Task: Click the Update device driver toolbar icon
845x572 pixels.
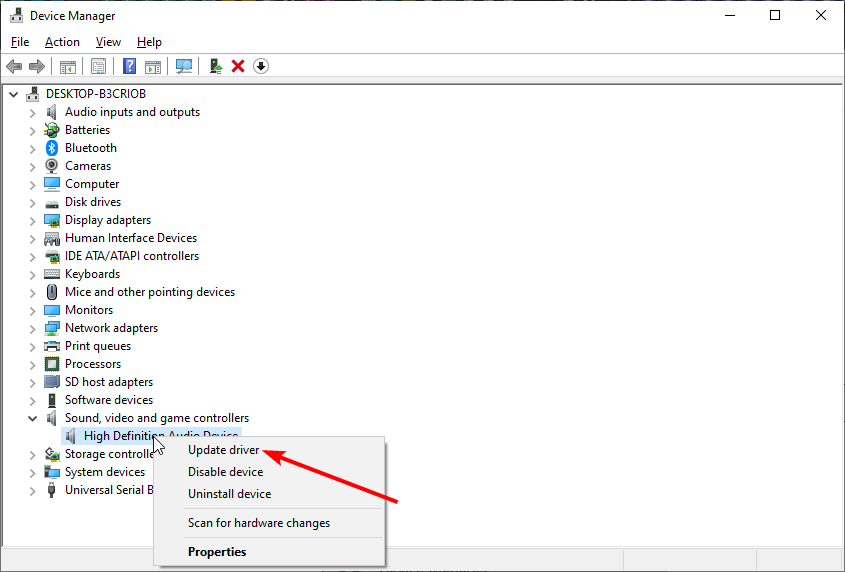Action: tap(216, 66)
